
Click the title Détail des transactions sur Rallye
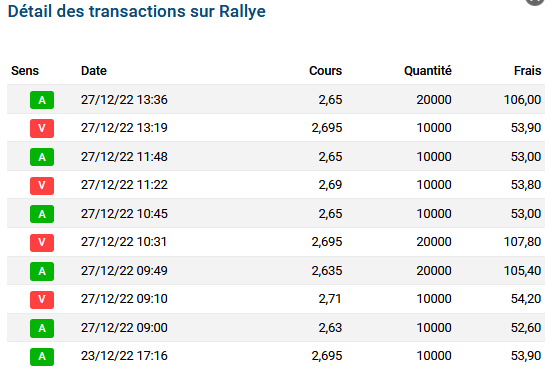pyautogui.click(x=137, y=11)
